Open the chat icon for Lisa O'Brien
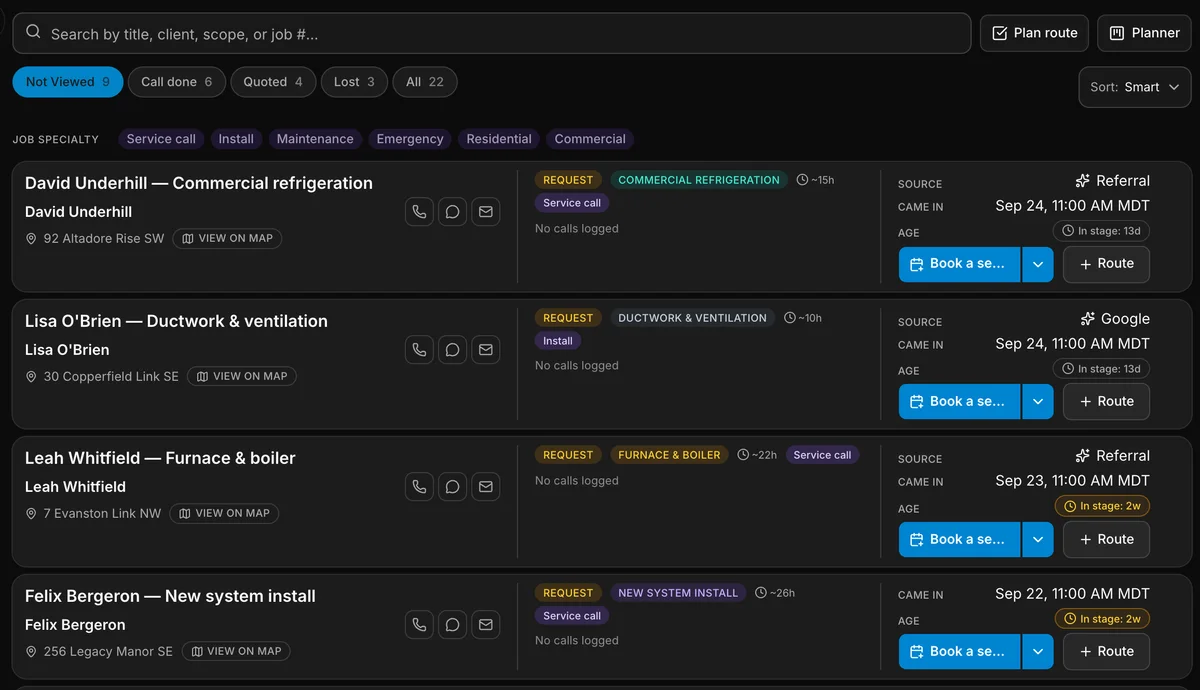Viewport: 1200px width, 690px height. (452, 350)
